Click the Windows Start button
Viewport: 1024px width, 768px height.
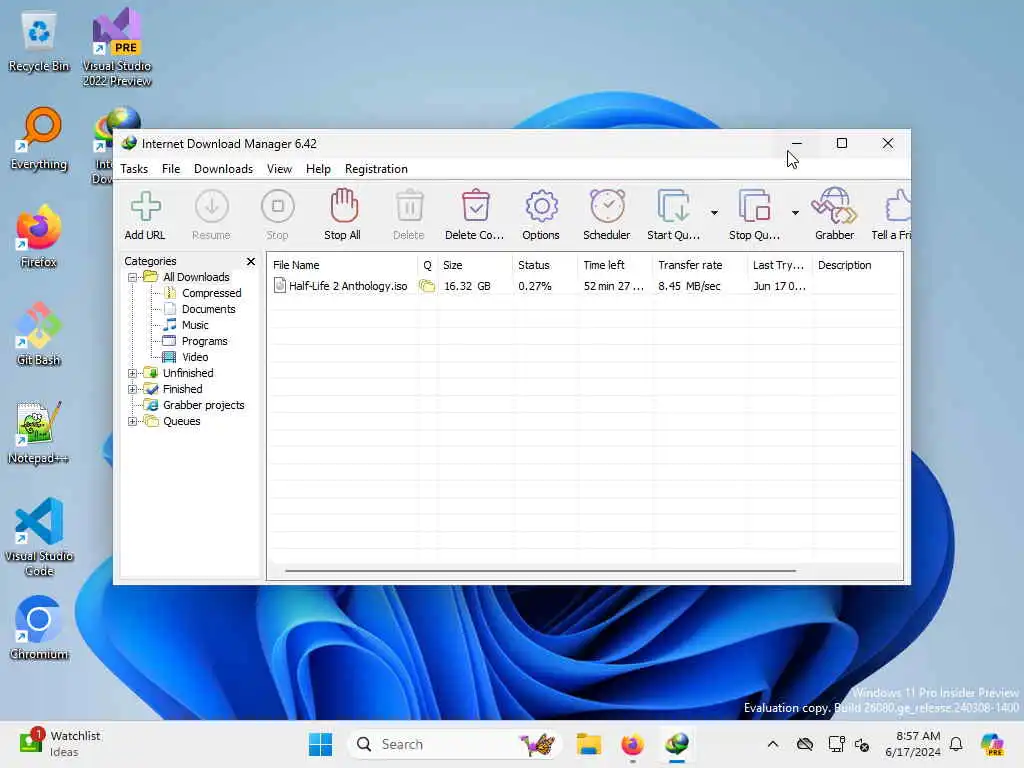pyautogui.click(x=320, y=744)
